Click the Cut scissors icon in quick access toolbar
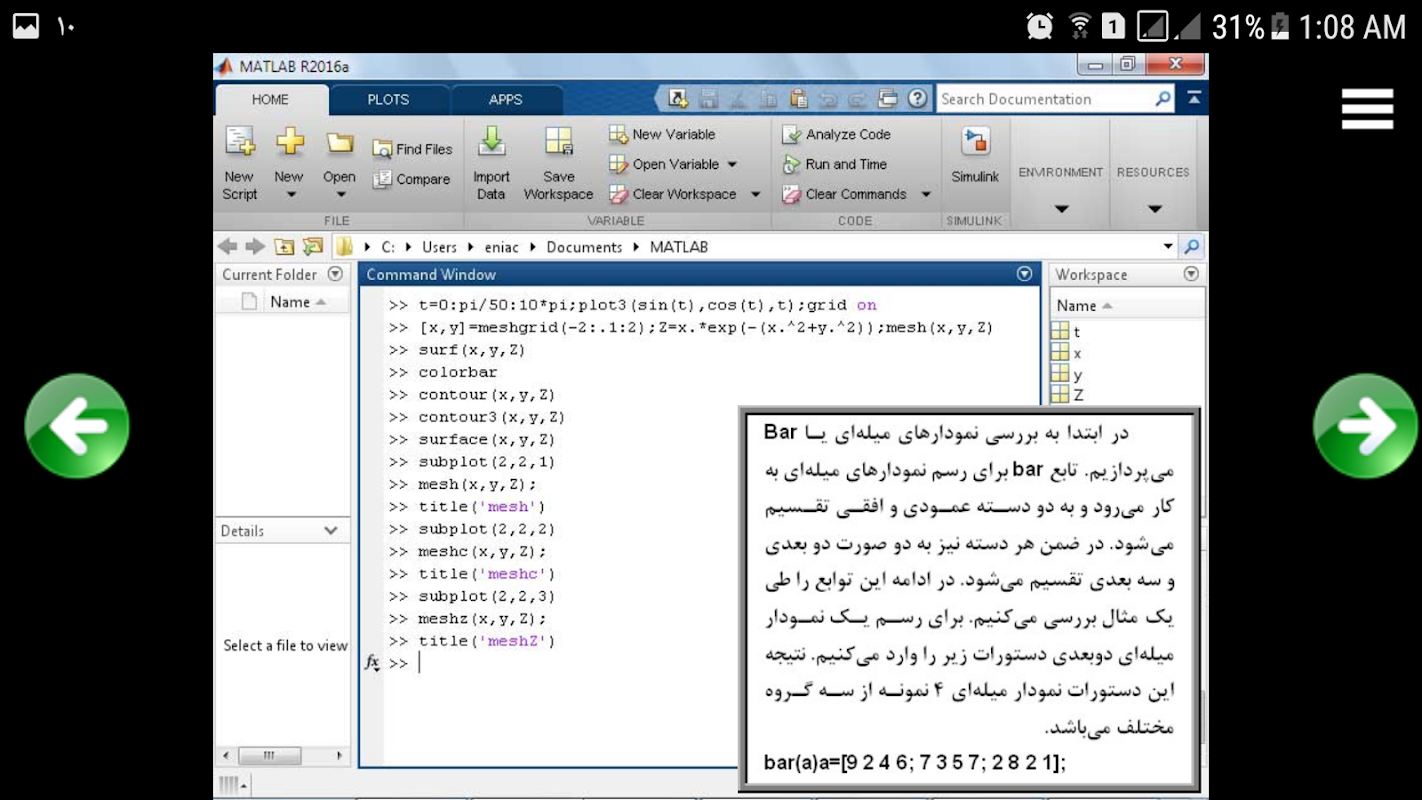The height and width of the screenshot is (800, 1422). (x=738, y=99)
